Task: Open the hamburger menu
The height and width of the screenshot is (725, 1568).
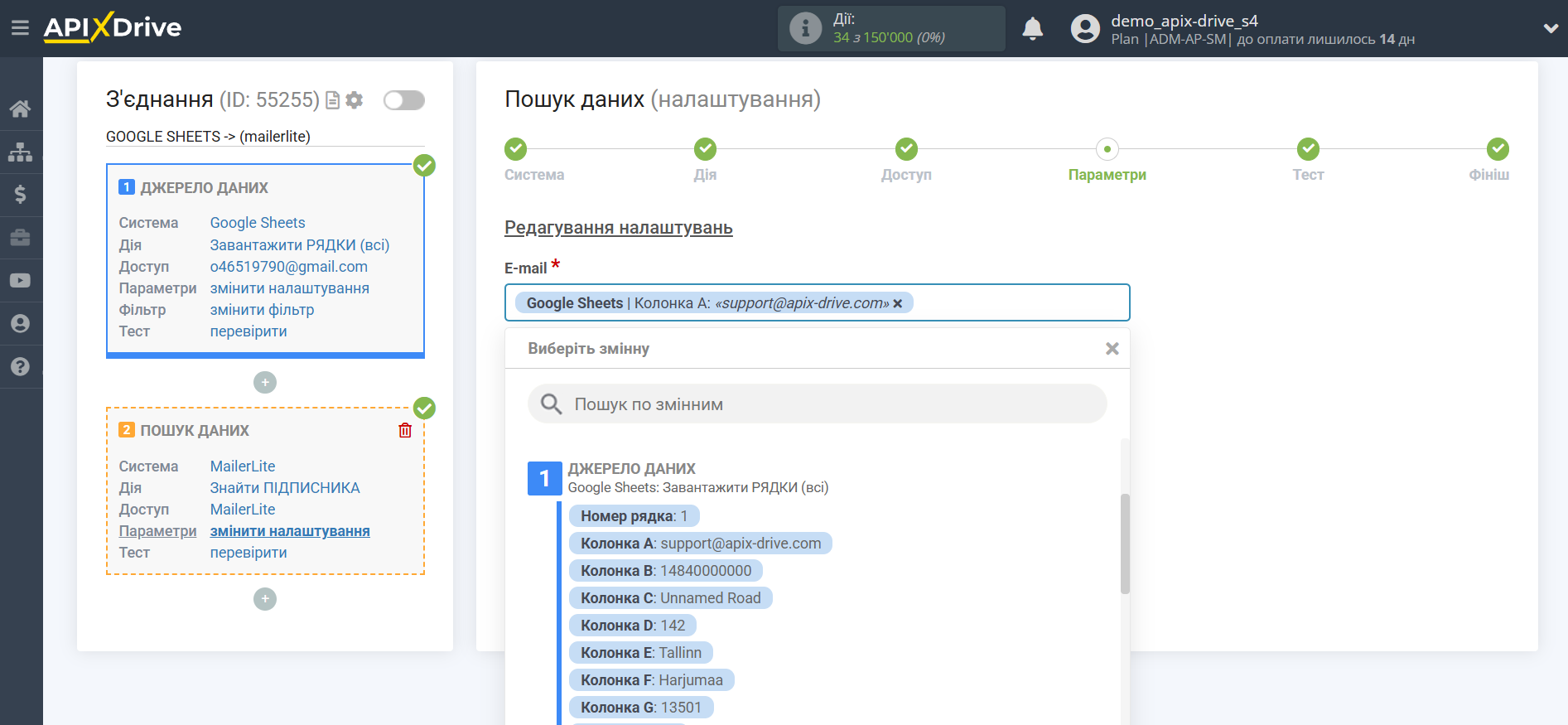Action: (20, 28)
